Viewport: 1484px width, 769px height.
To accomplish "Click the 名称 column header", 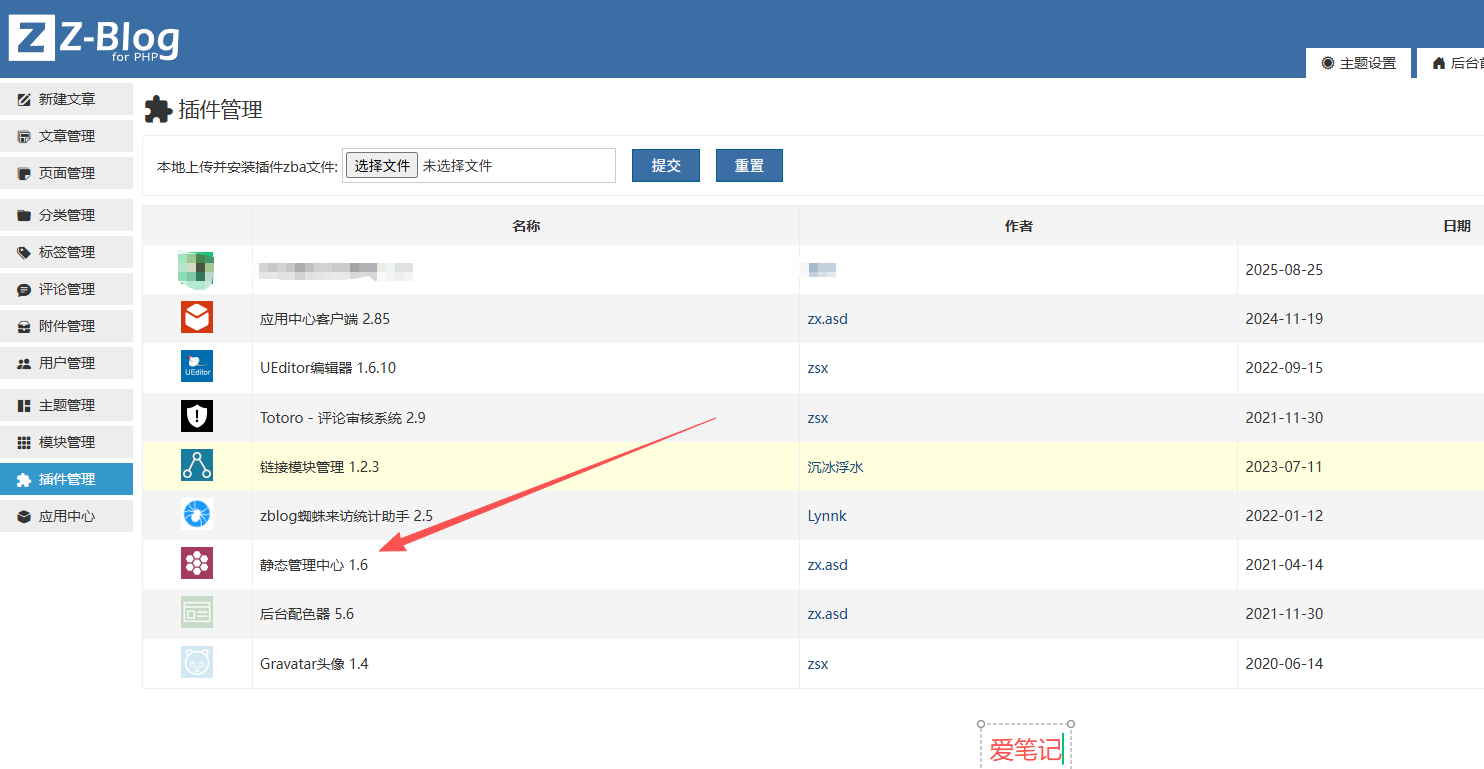I will coord(526,226).
